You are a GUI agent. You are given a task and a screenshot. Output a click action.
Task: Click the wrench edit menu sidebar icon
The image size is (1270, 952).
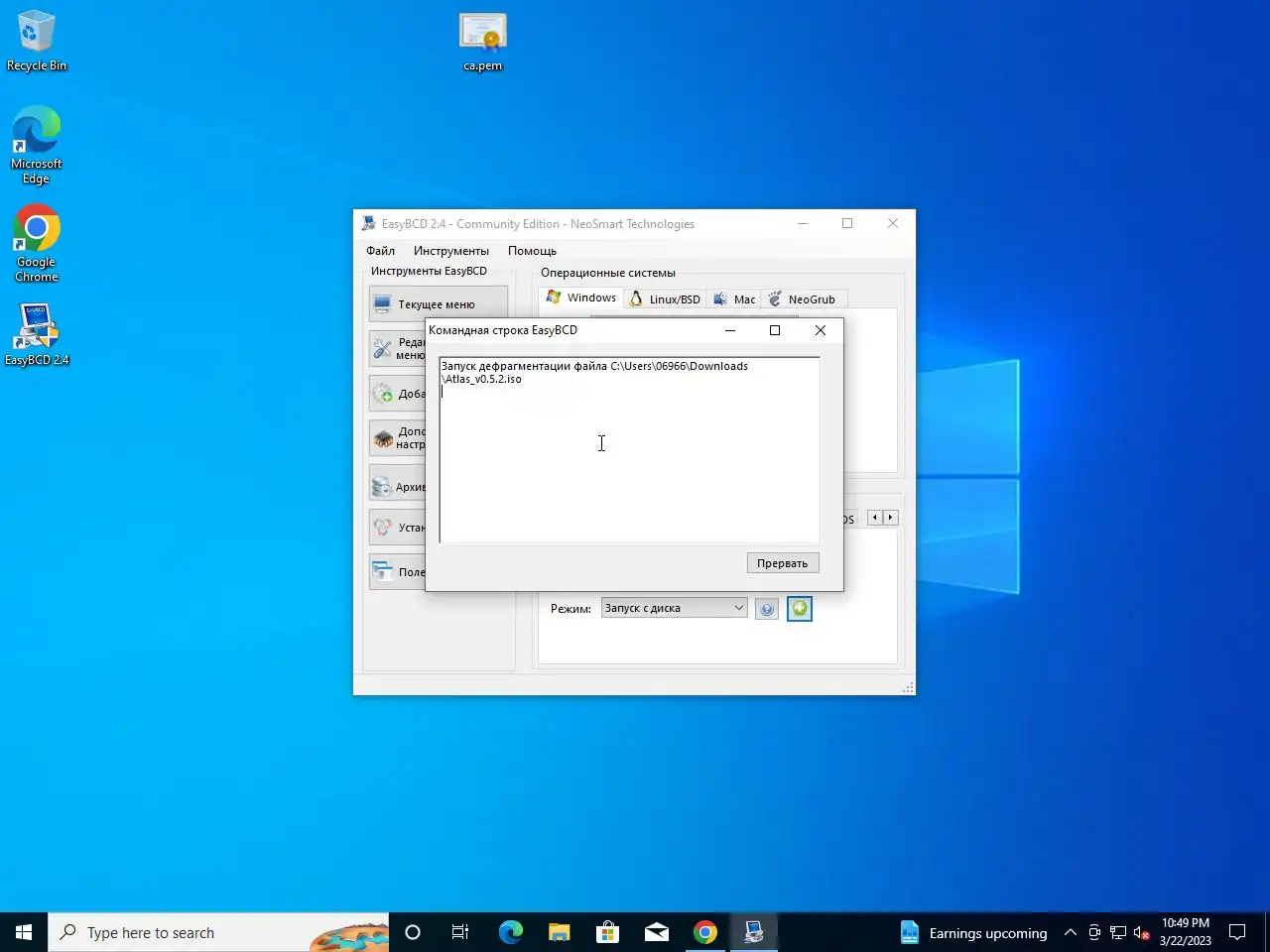coord(383,348)
